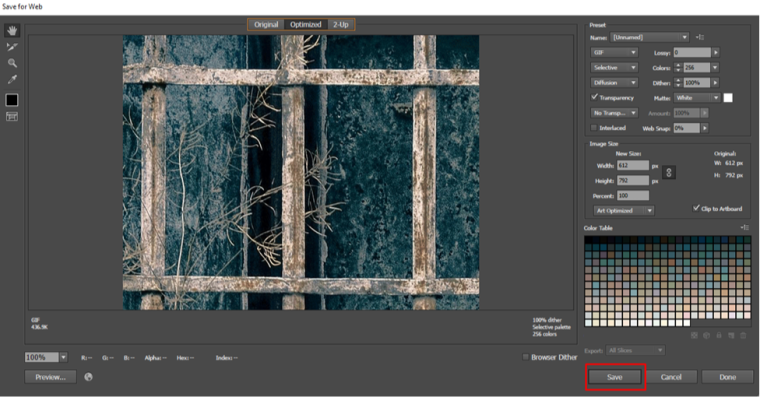Open the Preset optimize menu icon
The width and height of the screenshot is (760, 397).
coord(700,37)
